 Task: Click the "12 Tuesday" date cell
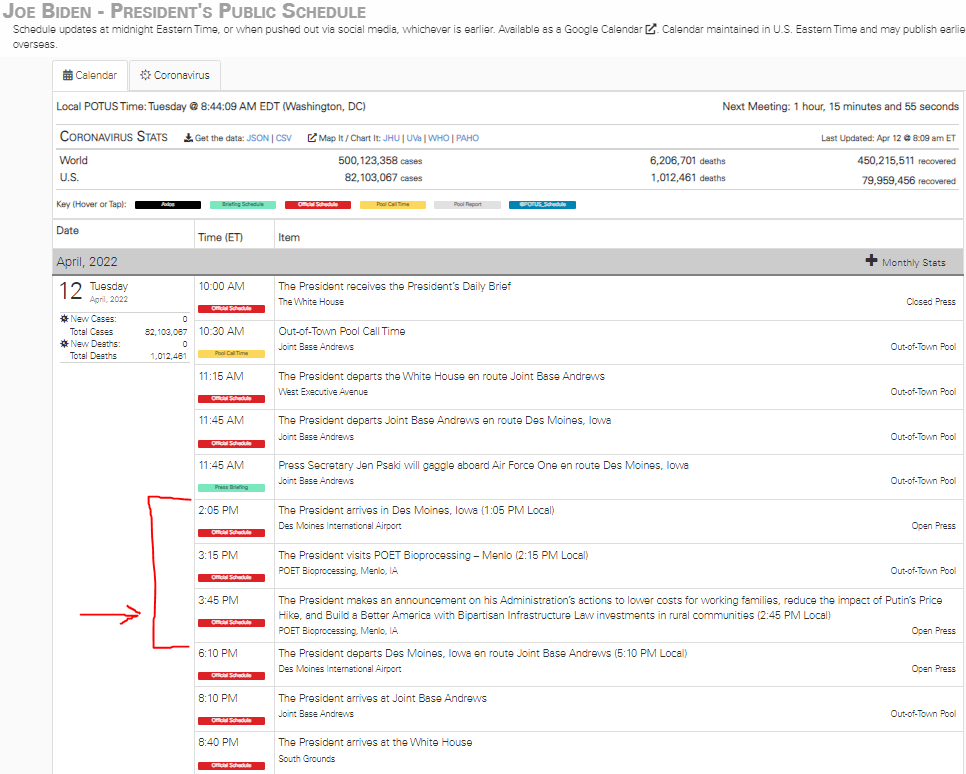pos(93,291)
